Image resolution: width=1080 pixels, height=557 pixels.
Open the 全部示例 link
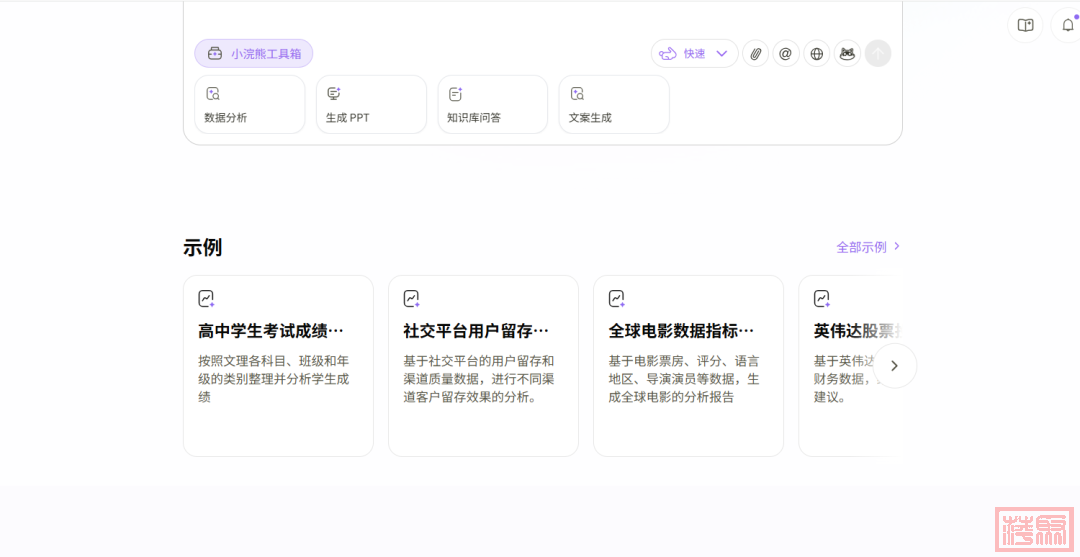pos(868,247)
